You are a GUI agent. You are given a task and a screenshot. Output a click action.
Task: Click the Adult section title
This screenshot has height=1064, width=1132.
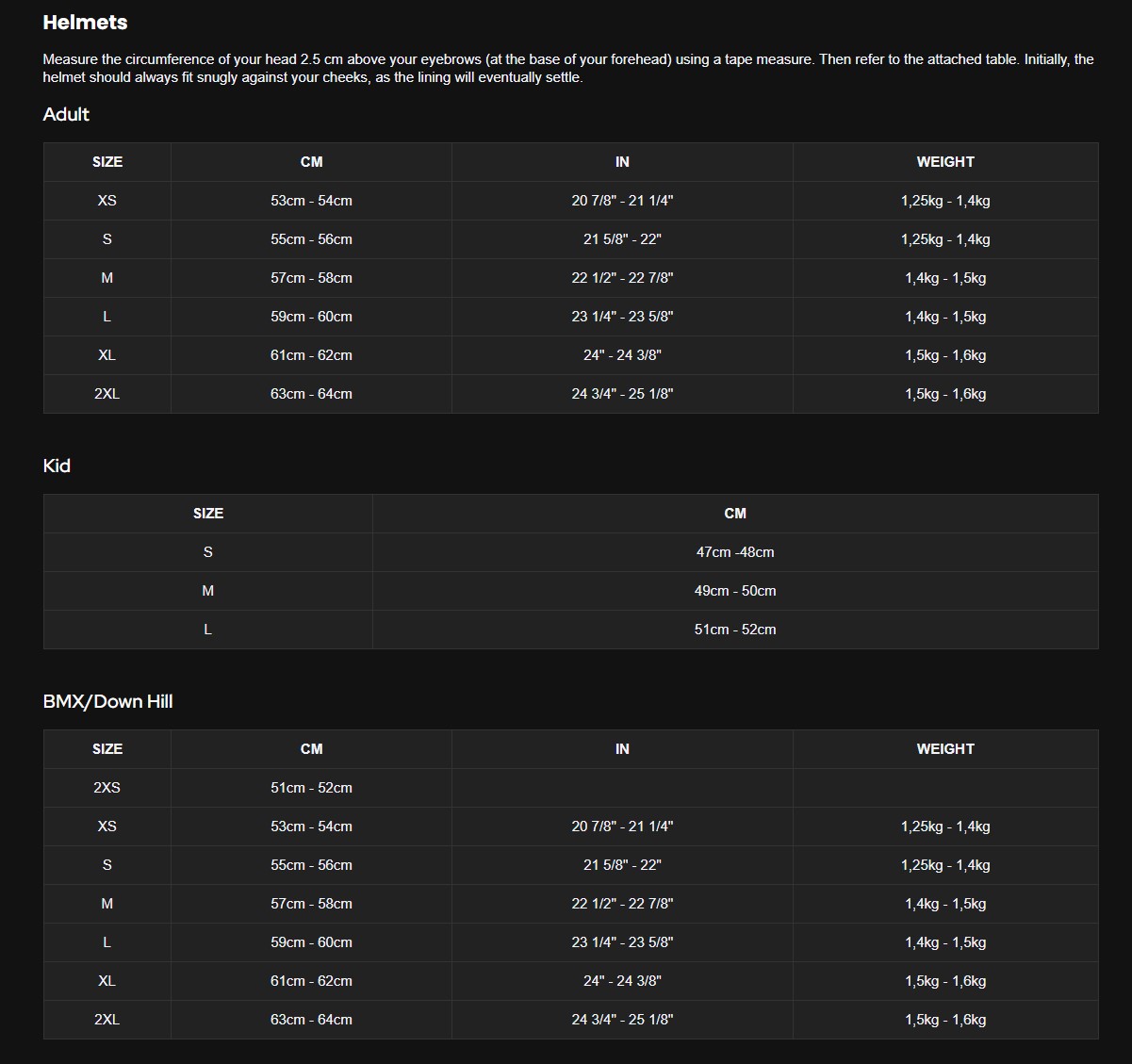click(66, 114)
